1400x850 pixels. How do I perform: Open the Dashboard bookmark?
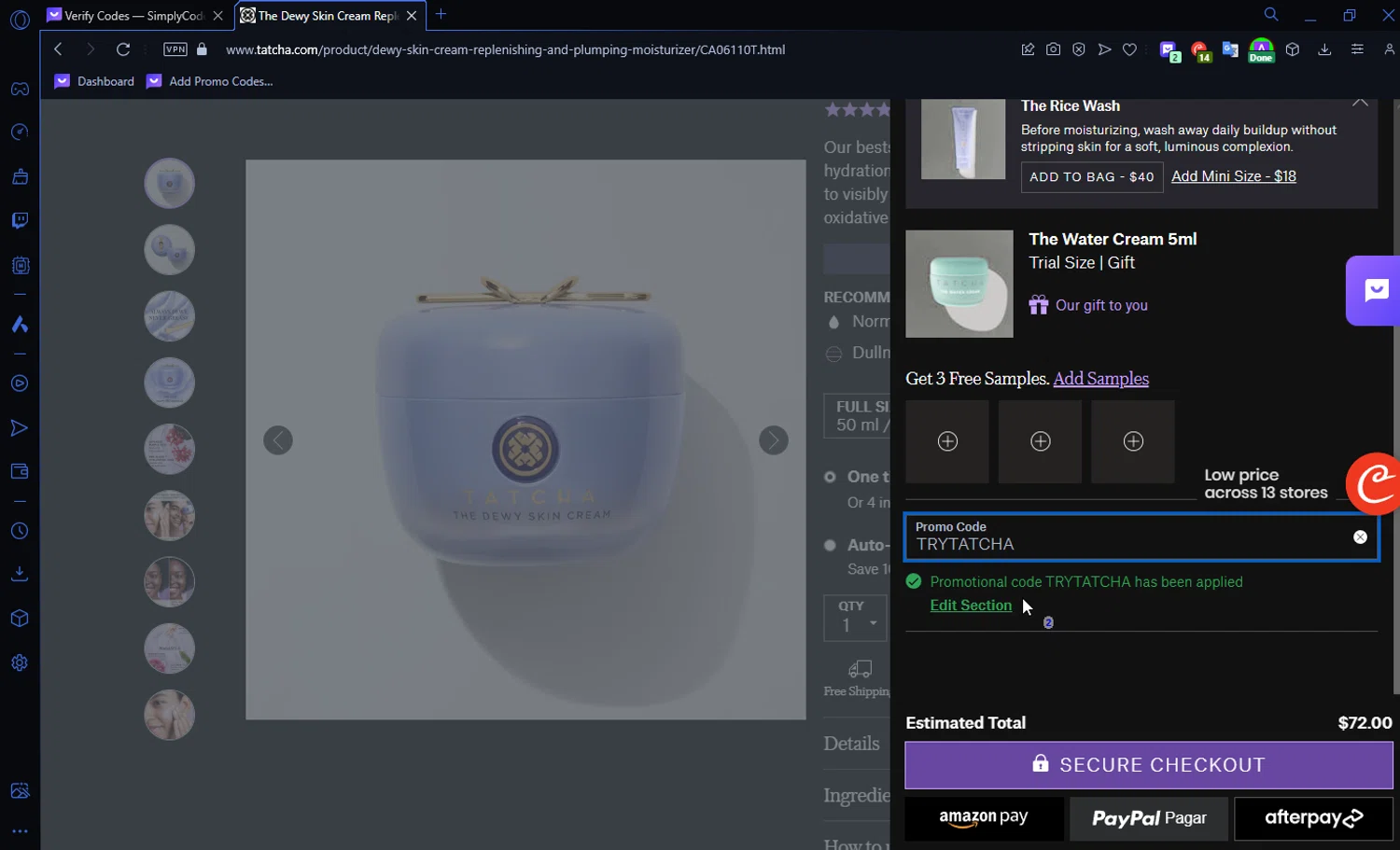coord(95,81)
